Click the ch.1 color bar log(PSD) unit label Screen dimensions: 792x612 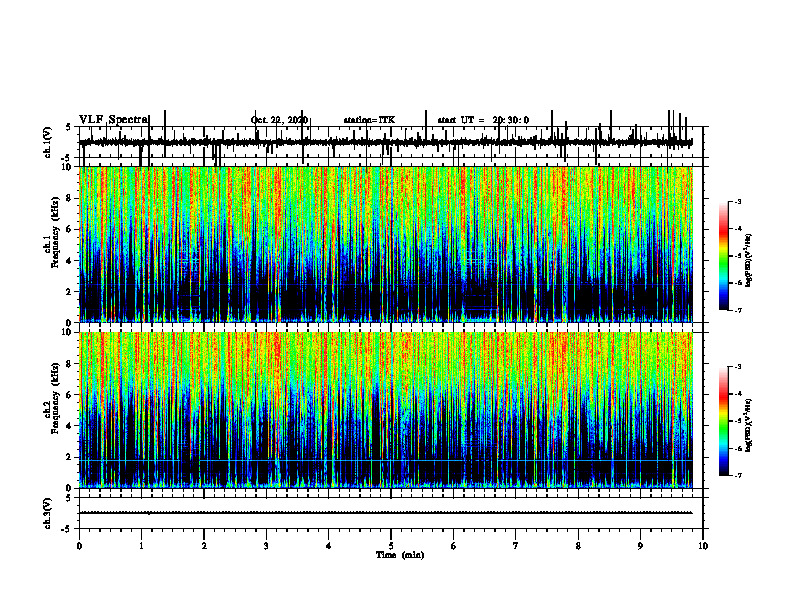(x=749, y=261)
